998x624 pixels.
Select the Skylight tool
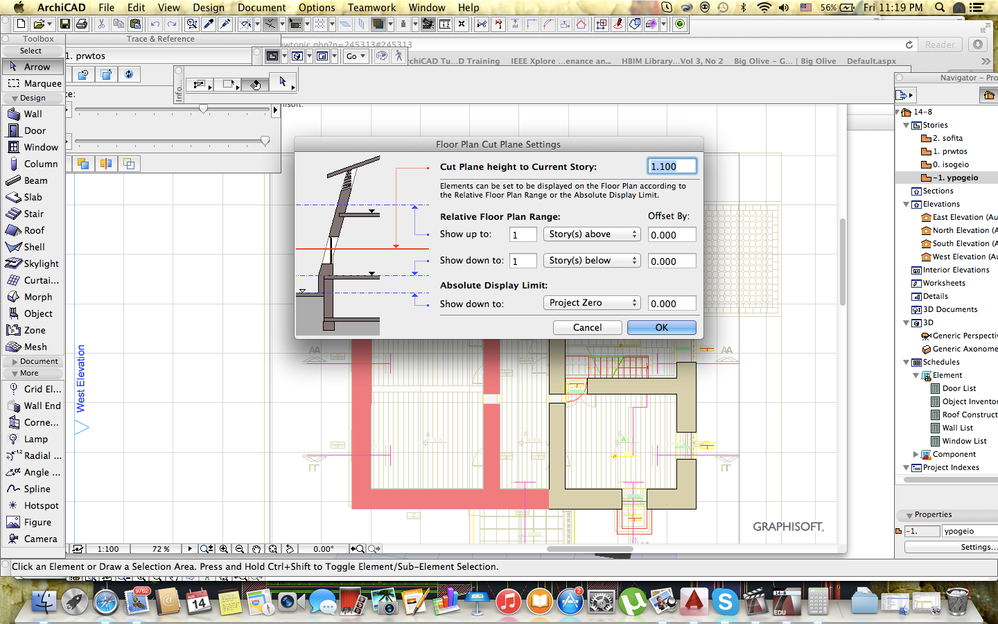click(40, 264)
